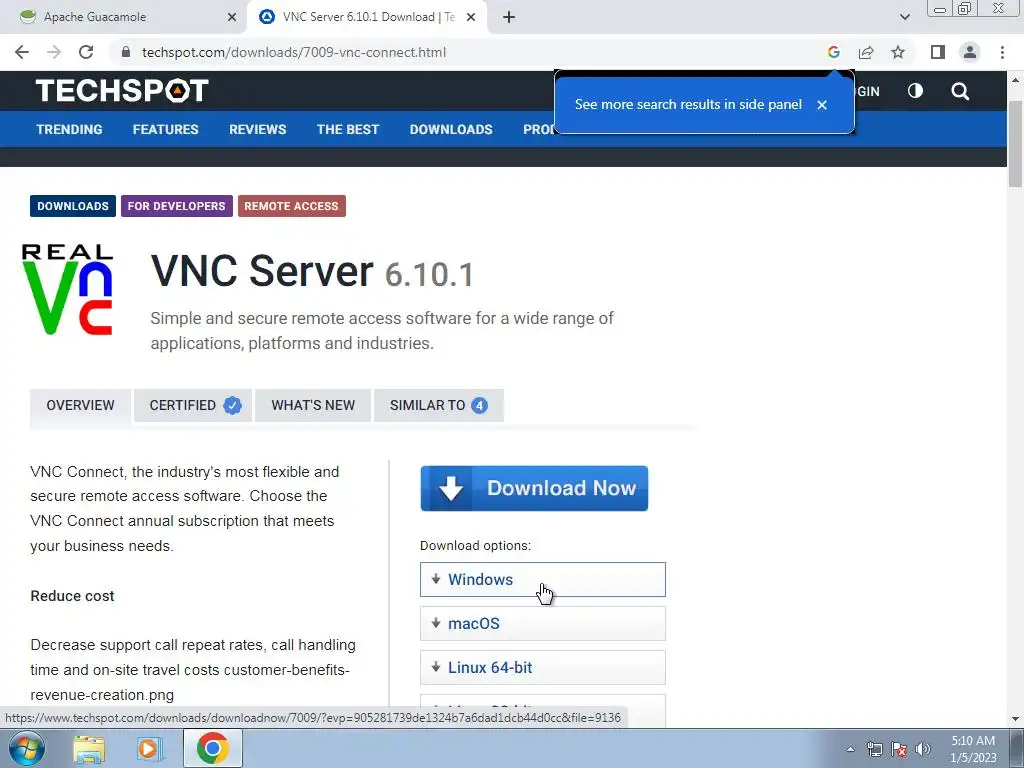Click the browser back arrow
Viewport: 1024px width, 768px height.
tap(22, 52)
